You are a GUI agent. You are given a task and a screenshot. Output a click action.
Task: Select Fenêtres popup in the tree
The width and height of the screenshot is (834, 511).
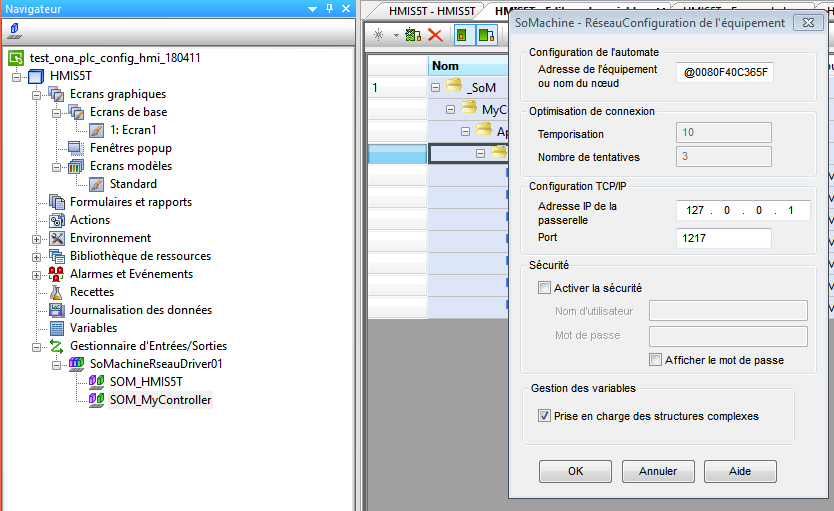coord(131,148)
